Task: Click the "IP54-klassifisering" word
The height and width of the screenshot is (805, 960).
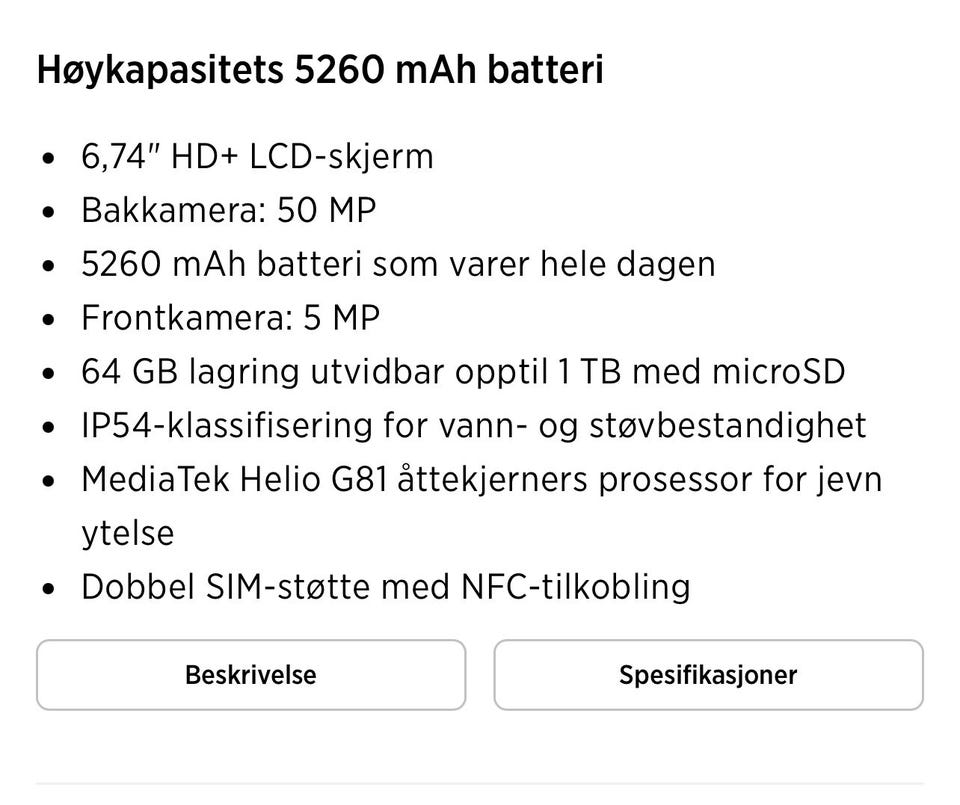Action: tap(226, 426)
